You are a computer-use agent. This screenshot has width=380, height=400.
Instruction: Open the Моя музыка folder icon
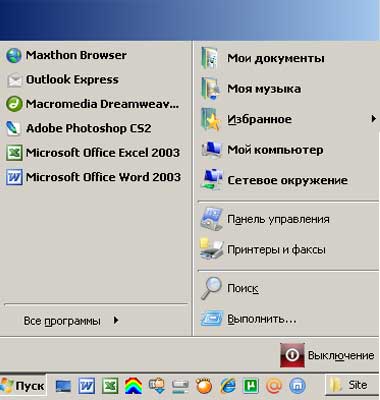211,89
